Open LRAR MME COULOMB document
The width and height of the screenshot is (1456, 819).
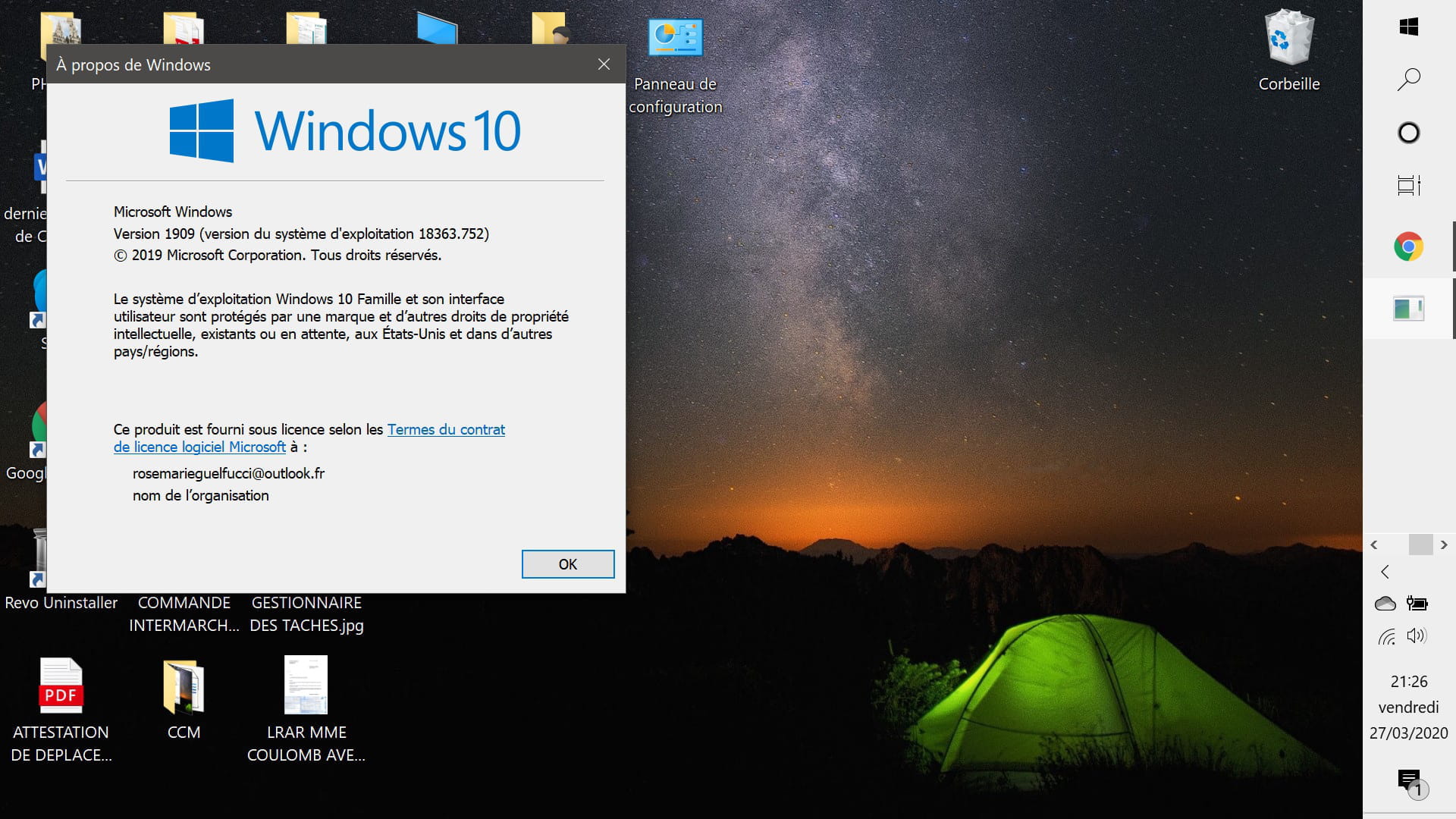pyautogui.click(x=306, y=710)
